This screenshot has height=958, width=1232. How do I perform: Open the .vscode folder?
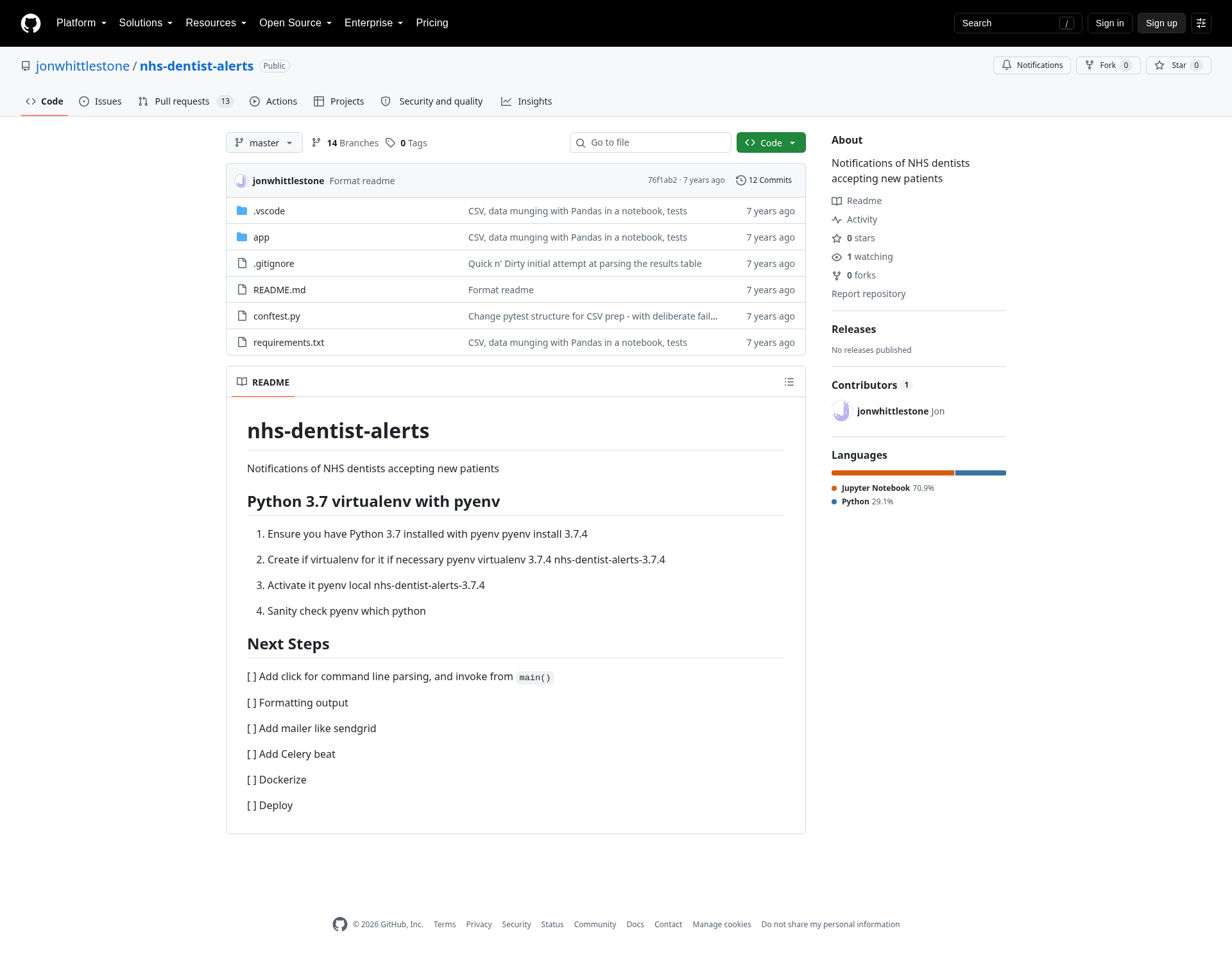coord(269,211)
